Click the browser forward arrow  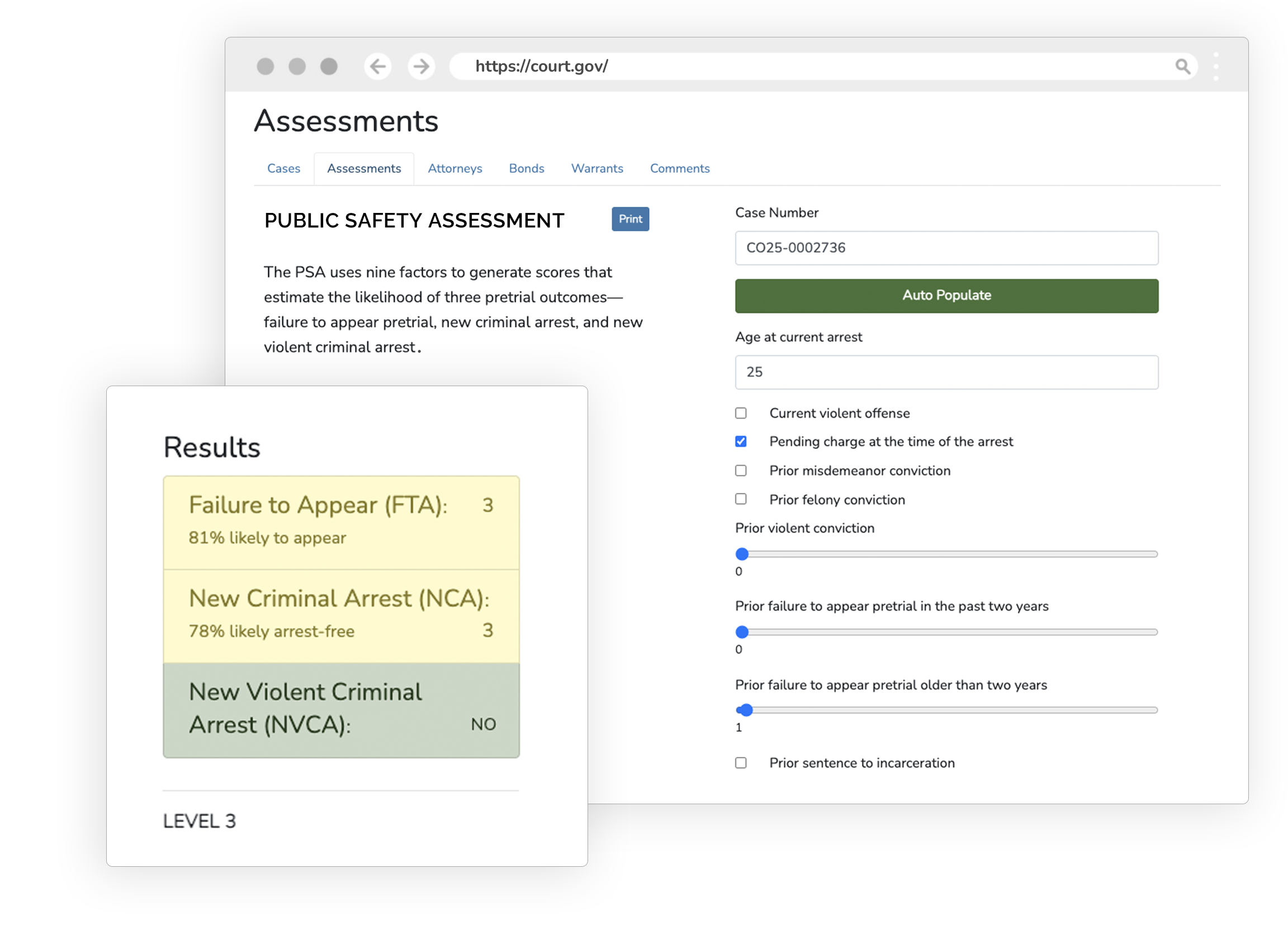click(x=421, y=67)
